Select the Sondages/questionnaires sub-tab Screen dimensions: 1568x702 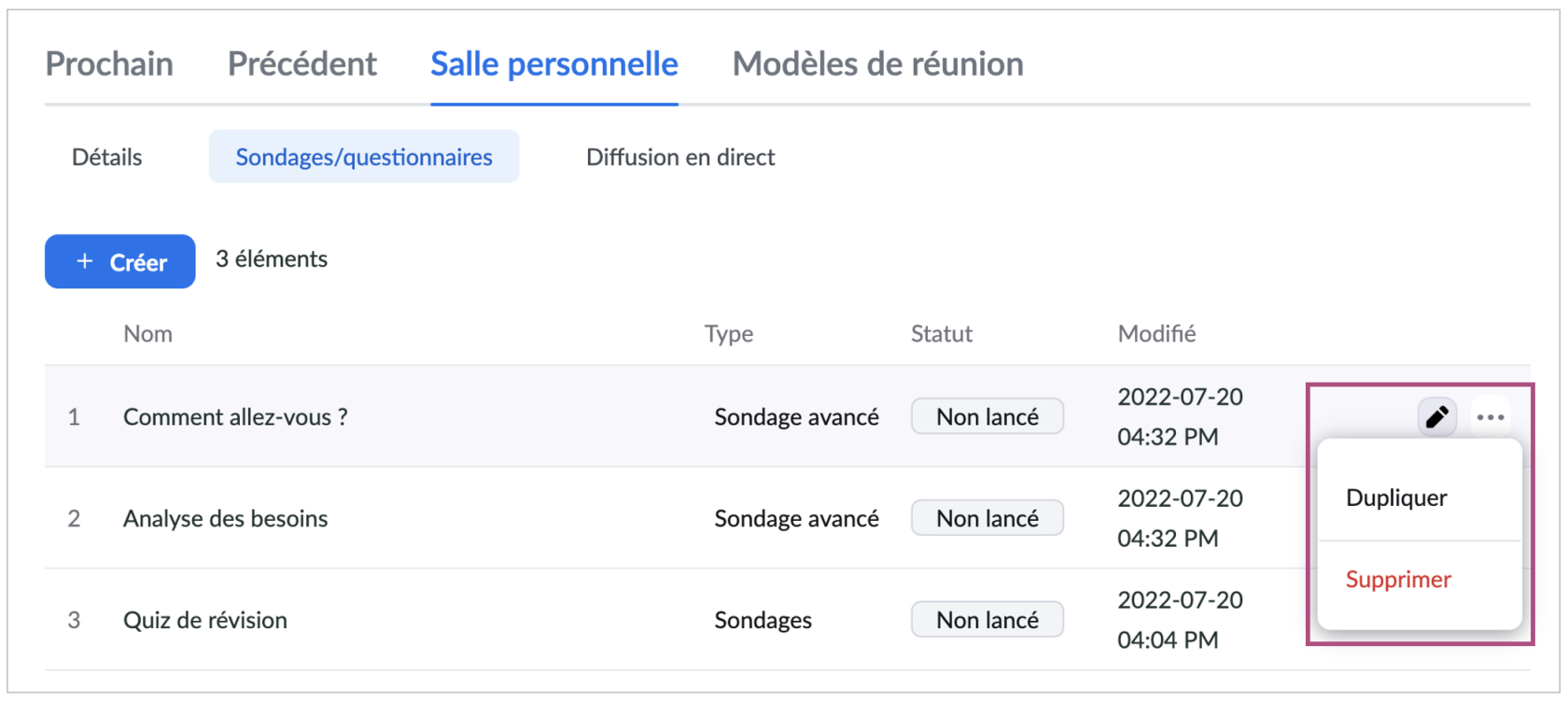tap(364, 157)
